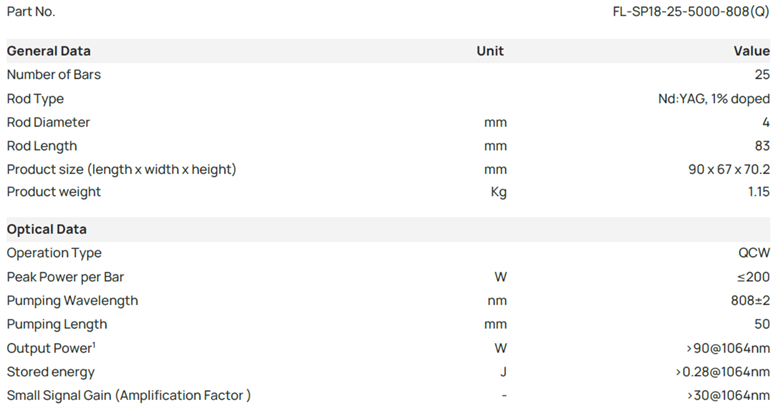Select the Pumping Length row label
The width and height of the screenshot is (780, 408).
tap(56, 324)
